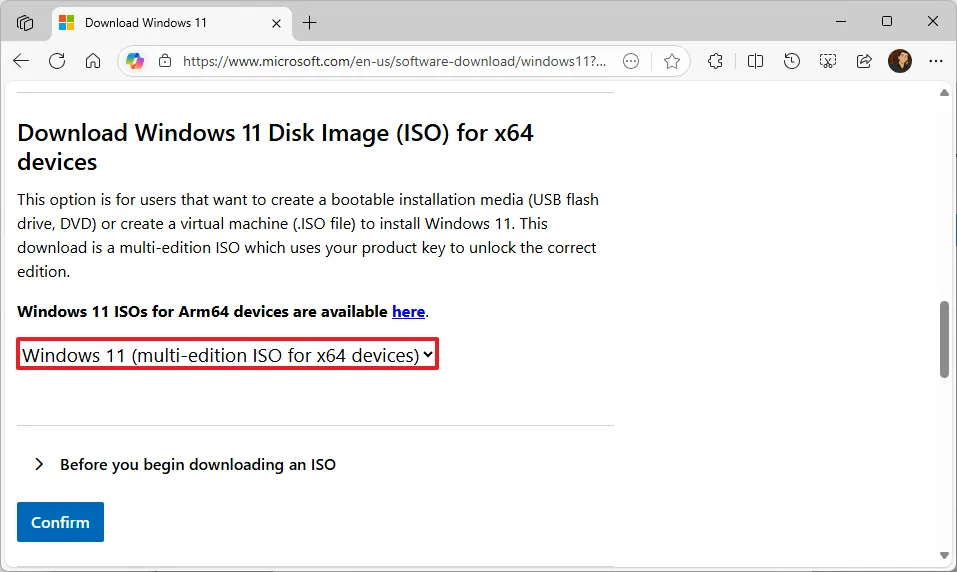The width and height of the screenshot is (957, 572).
Task: Add this page to favorites
Action: click(672, 61)
